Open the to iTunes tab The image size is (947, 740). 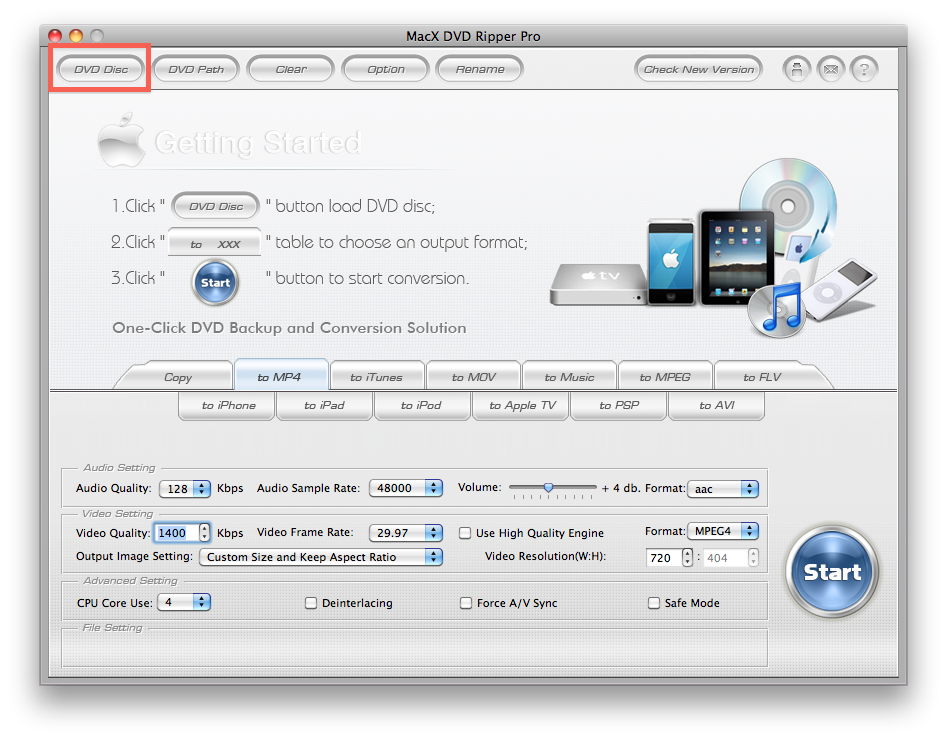click(x=376, y=377)
